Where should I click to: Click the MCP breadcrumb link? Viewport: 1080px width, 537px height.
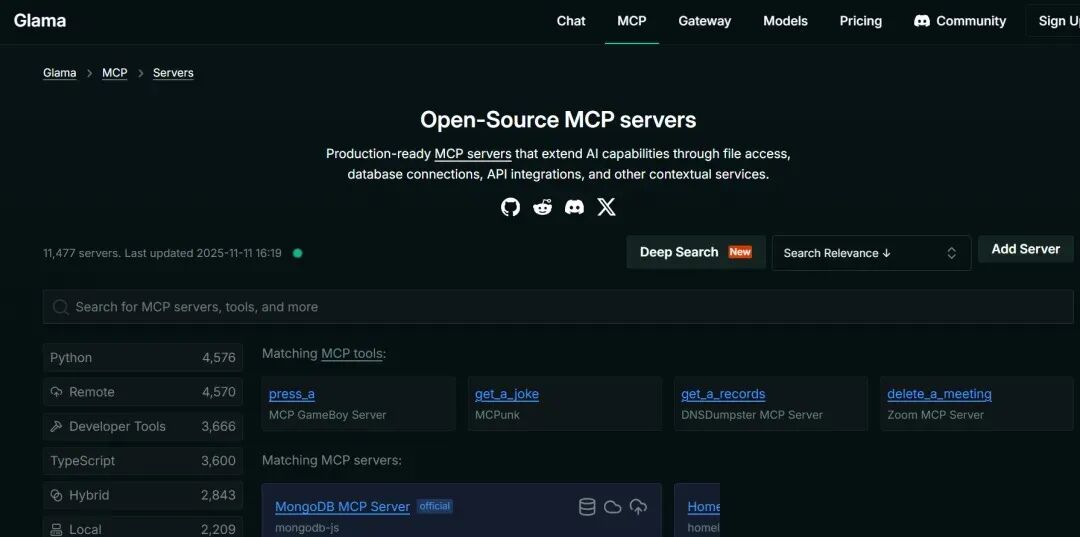tap(114, 73)
